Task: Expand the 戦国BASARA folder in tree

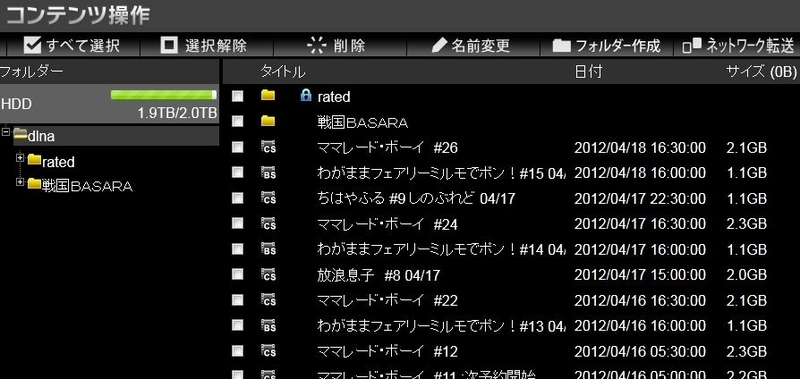Action: [20, 182]
